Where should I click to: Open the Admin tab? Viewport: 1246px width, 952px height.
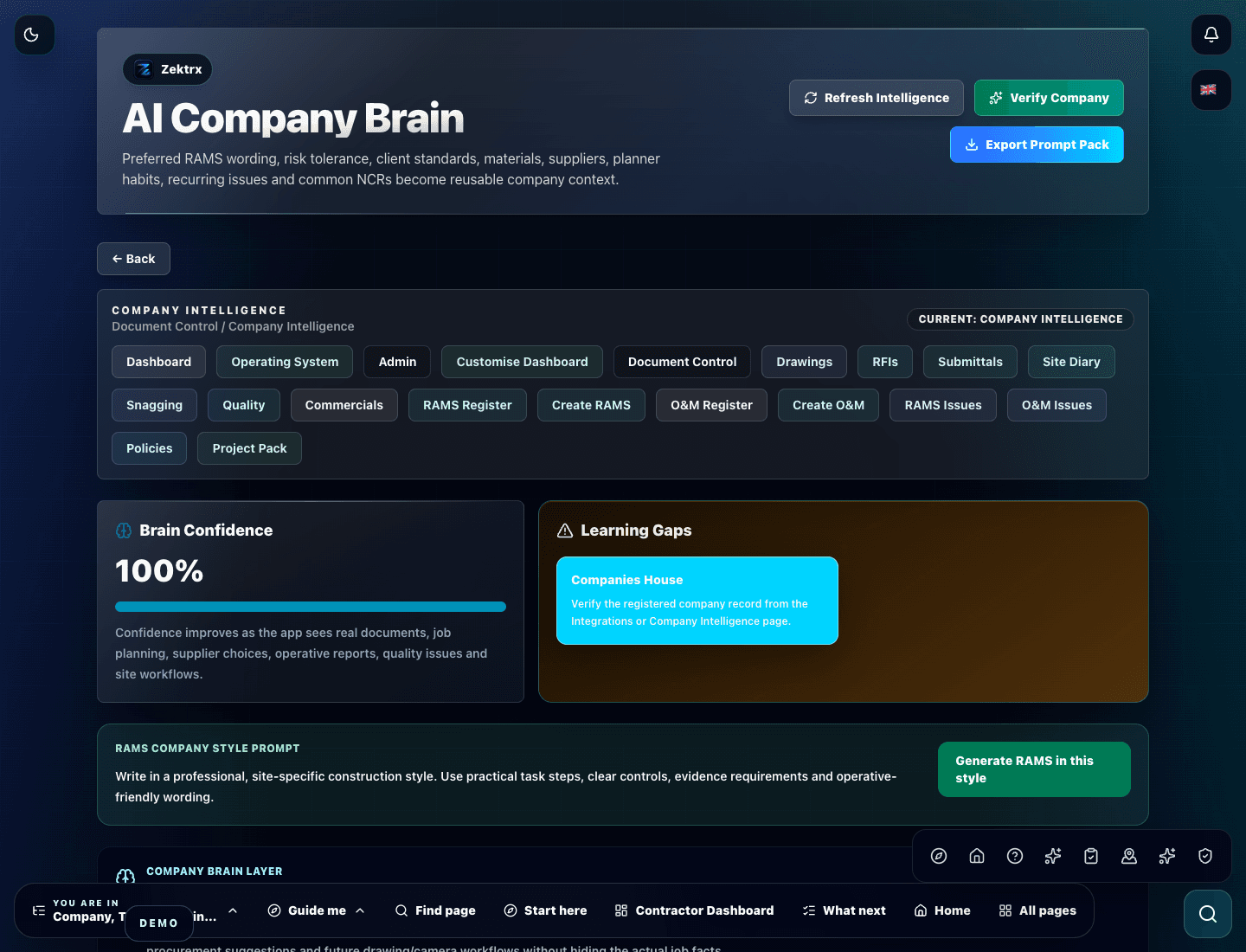pyautogui.click(x=397, y=362)
